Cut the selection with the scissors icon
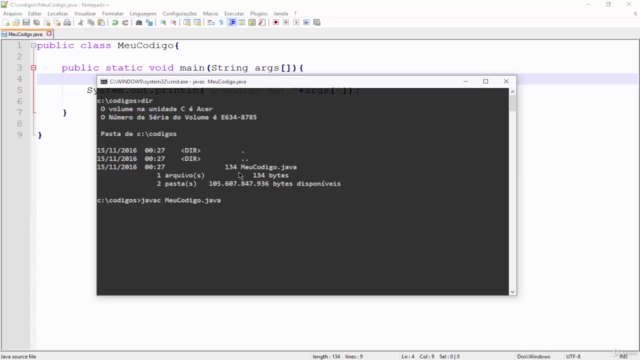 (80, 22)
